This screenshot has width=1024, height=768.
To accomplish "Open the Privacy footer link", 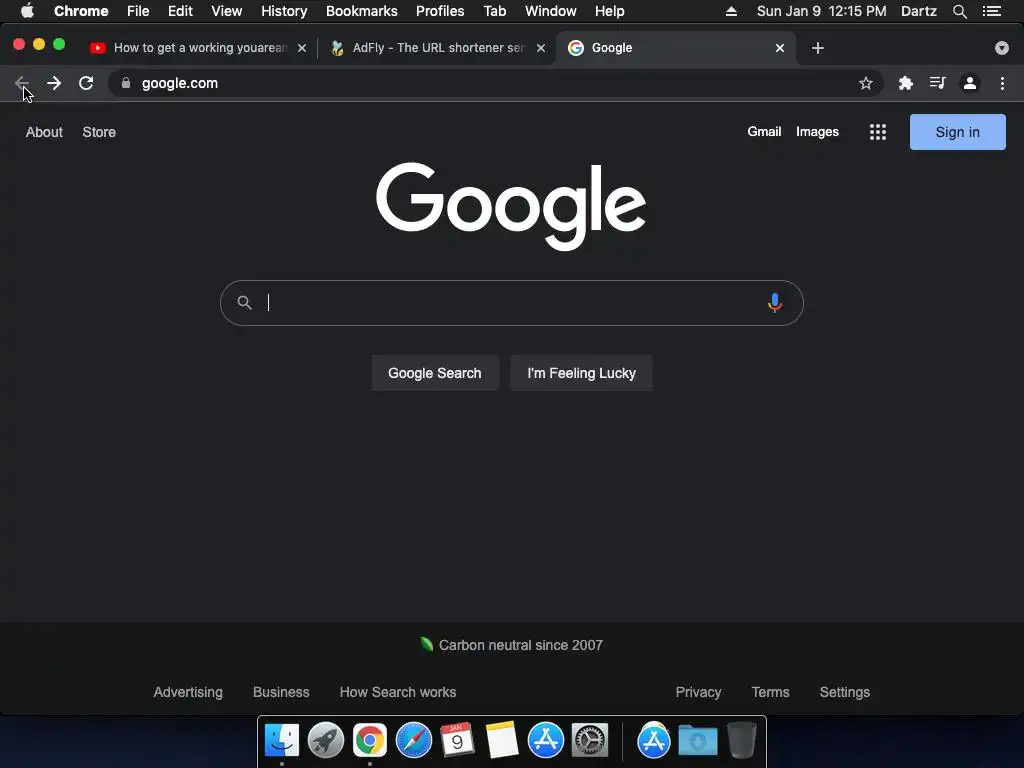I will [698, 692].
